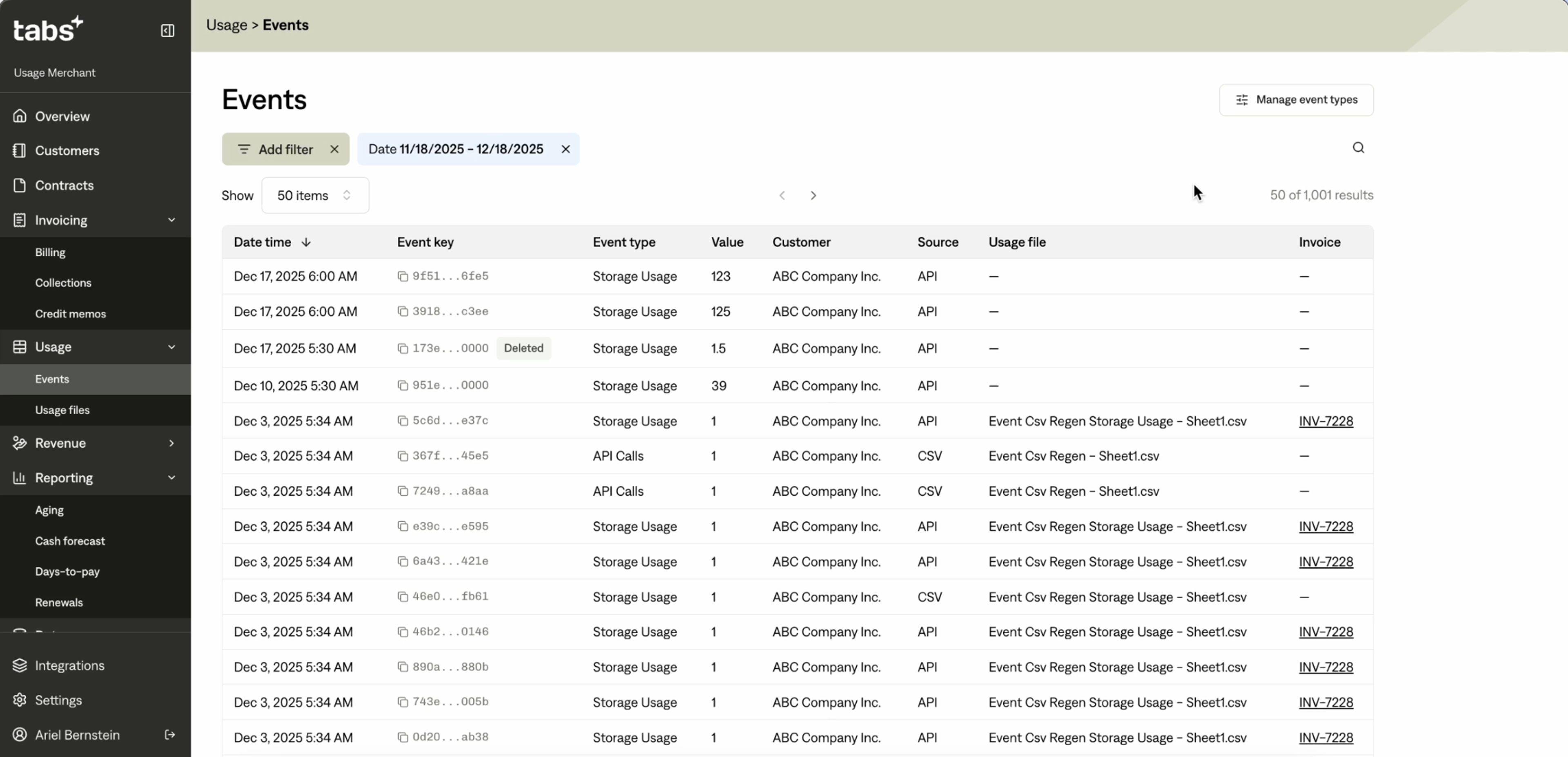Image resolution: width=1568 pixels, height=757 pixels.
Task: Click API Calls type in 7249...a8aa row
Action: [x=618, y=491]
